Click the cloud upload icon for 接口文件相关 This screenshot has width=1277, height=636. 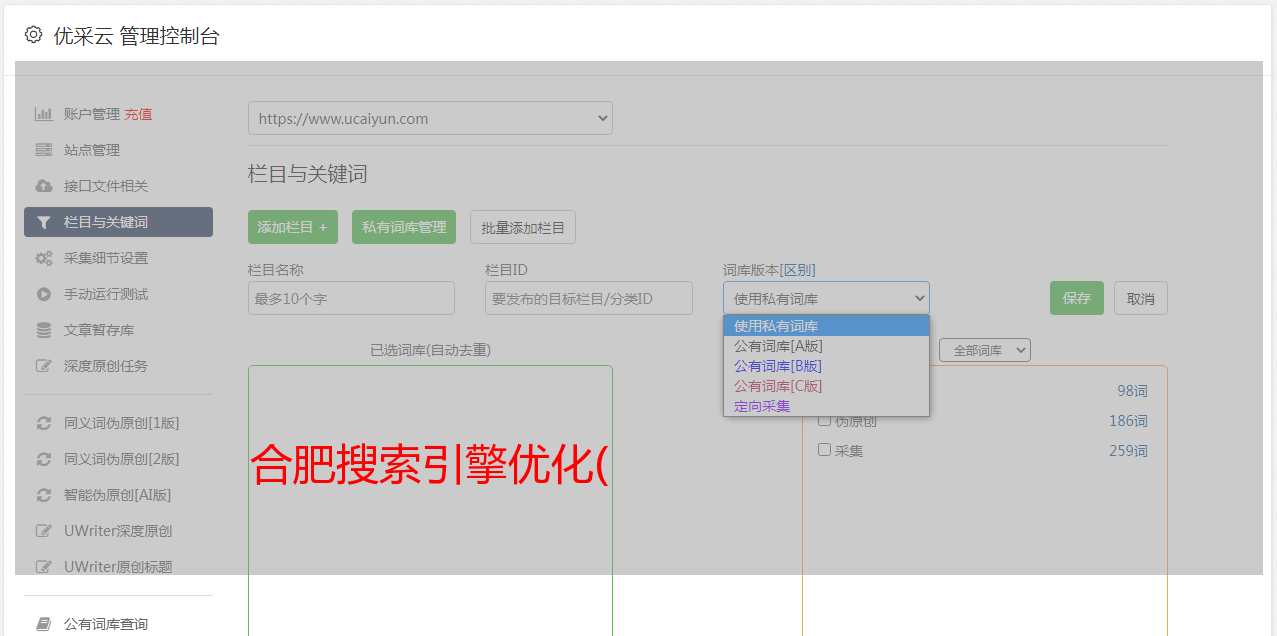43,186
